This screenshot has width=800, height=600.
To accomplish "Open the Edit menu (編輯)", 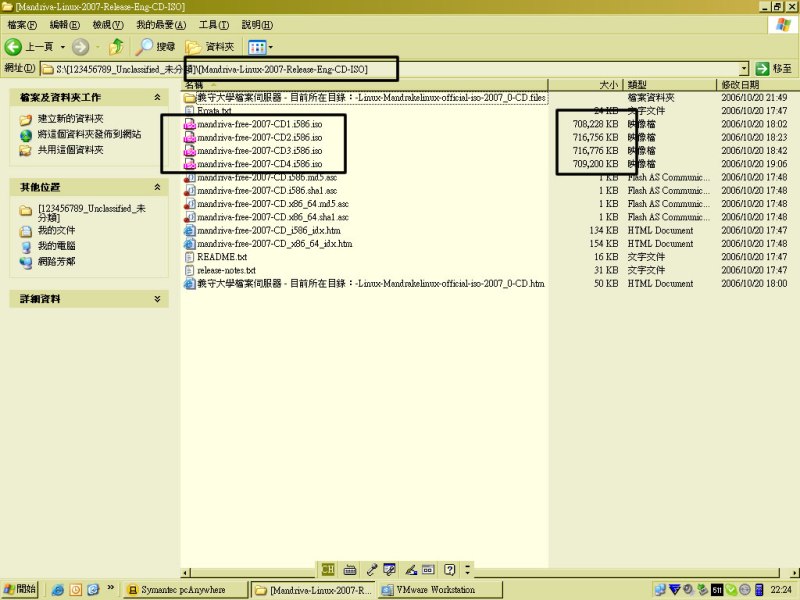I will [65, 24].
